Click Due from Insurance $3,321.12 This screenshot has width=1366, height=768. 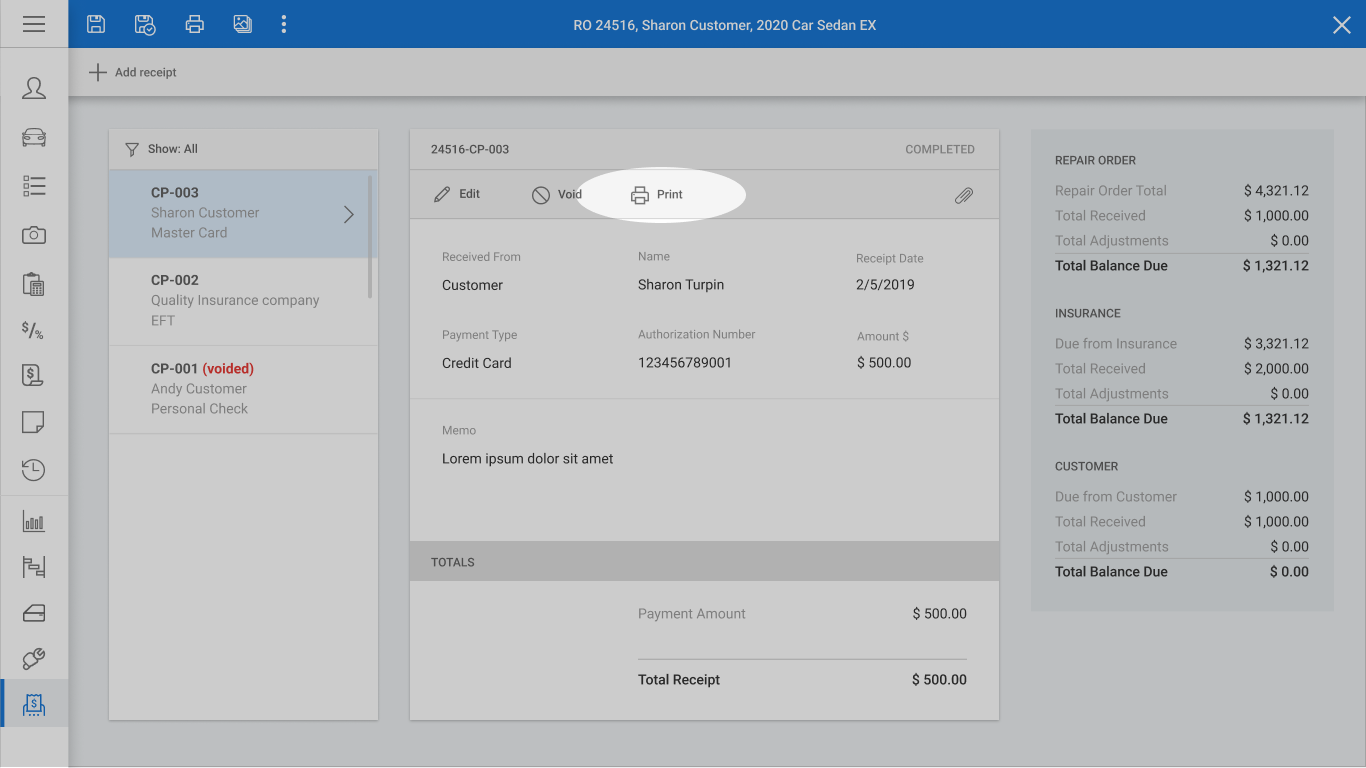click(x=1276, y=344)
